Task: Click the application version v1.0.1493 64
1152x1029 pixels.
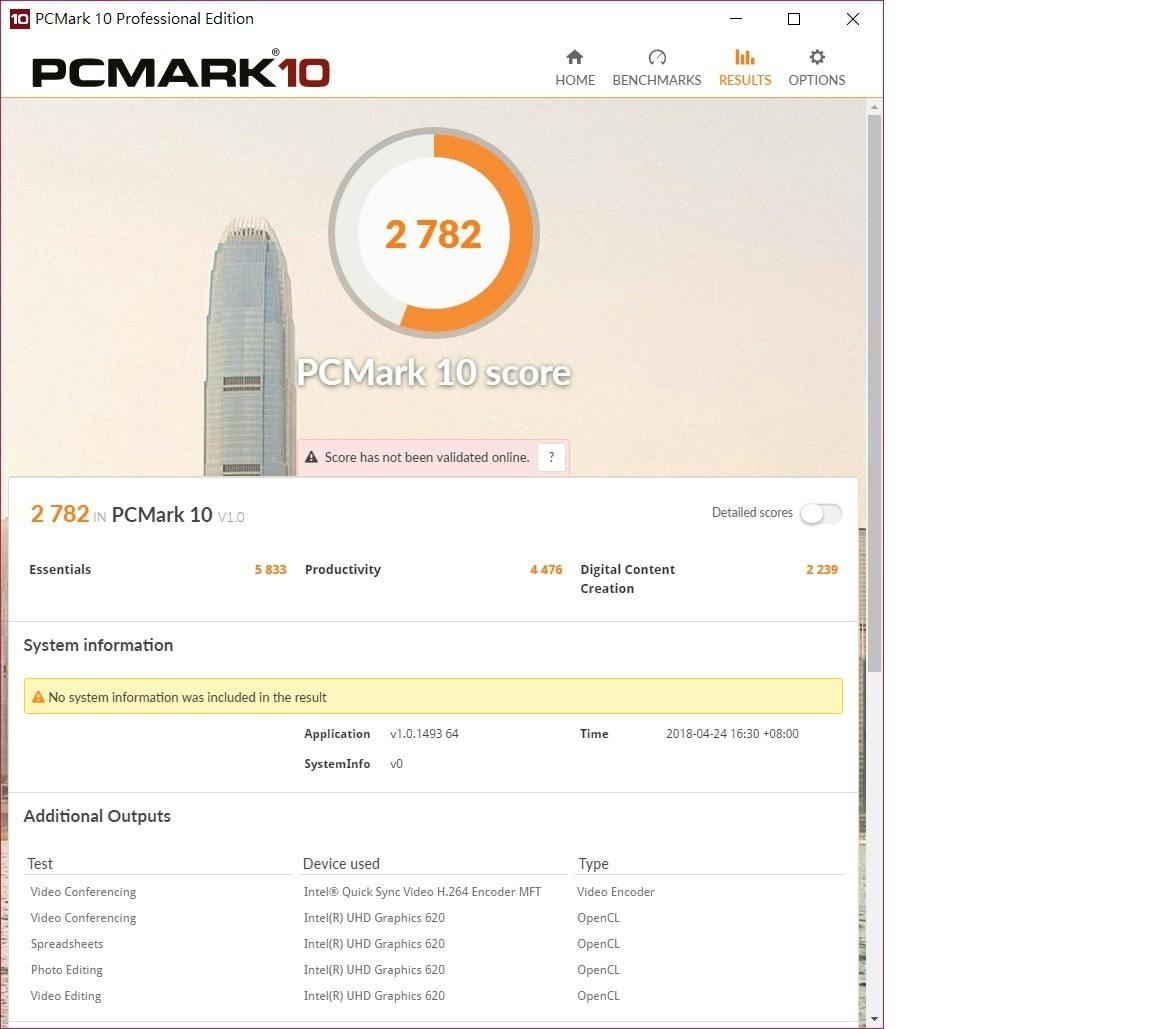Action: [424, 734]
